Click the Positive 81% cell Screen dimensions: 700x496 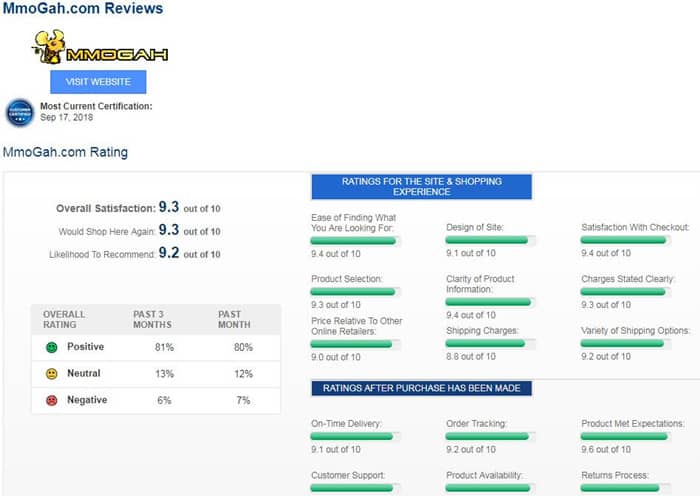(x=164, y=347)
